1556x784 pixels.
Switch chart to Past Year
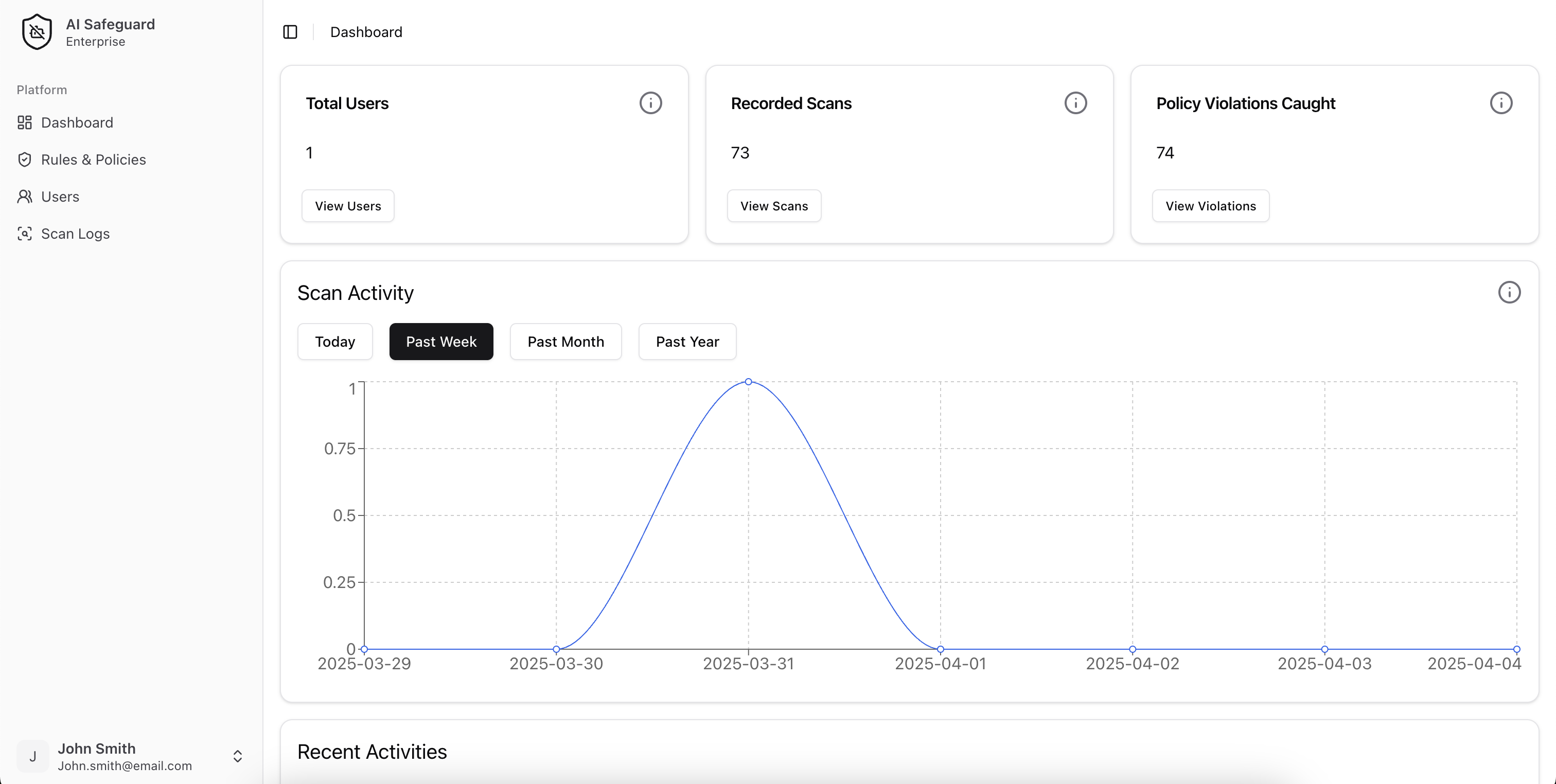(687, 342)
